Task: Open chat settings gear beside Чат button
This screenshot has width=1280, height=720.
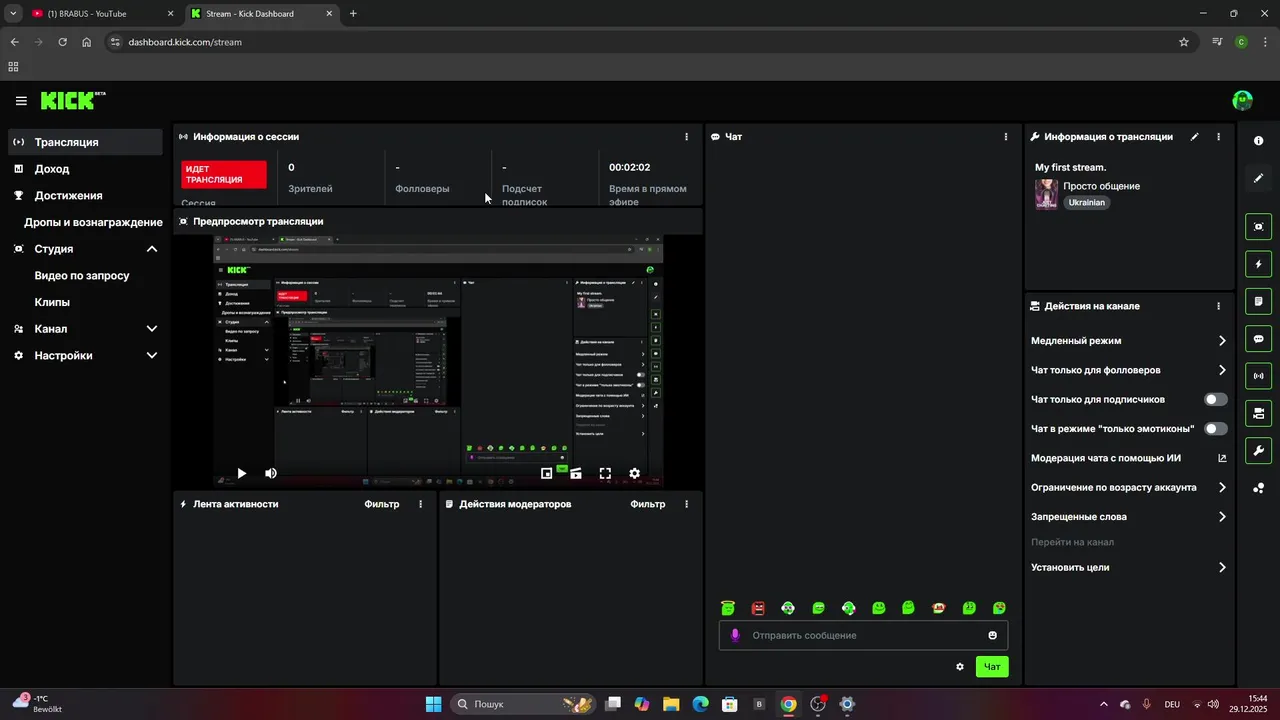Action: click(x=960, y=667)
